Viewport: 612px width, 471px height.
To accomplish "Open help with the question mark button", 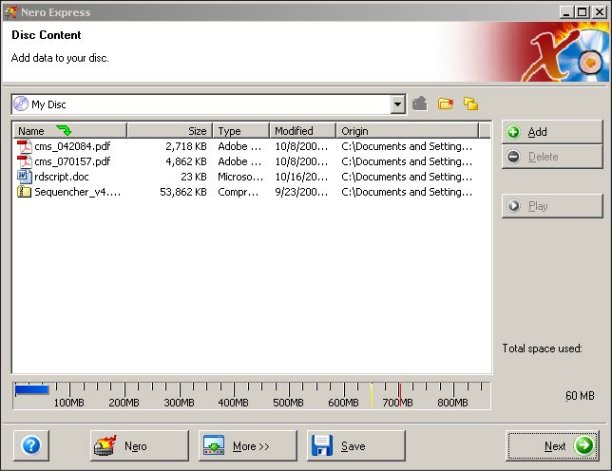I will click(31, 445).
